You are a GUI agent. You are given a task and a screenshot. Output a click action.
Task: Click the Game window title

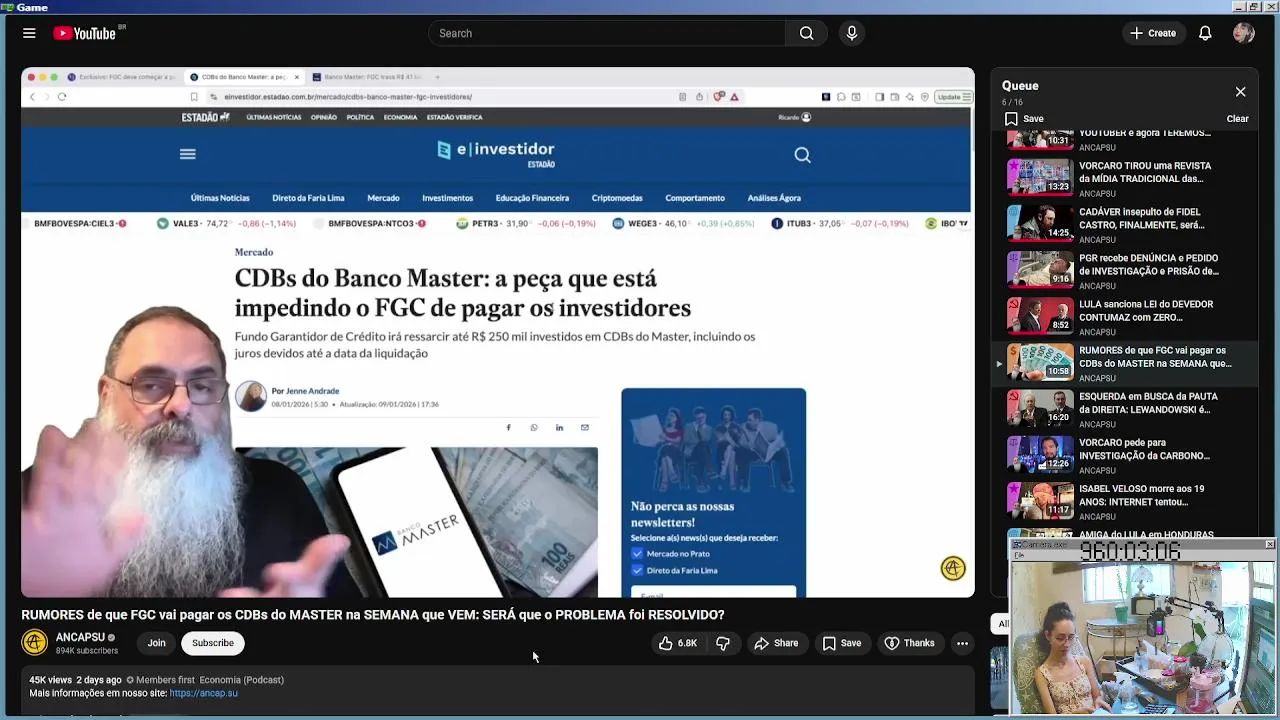click(32, 7)
